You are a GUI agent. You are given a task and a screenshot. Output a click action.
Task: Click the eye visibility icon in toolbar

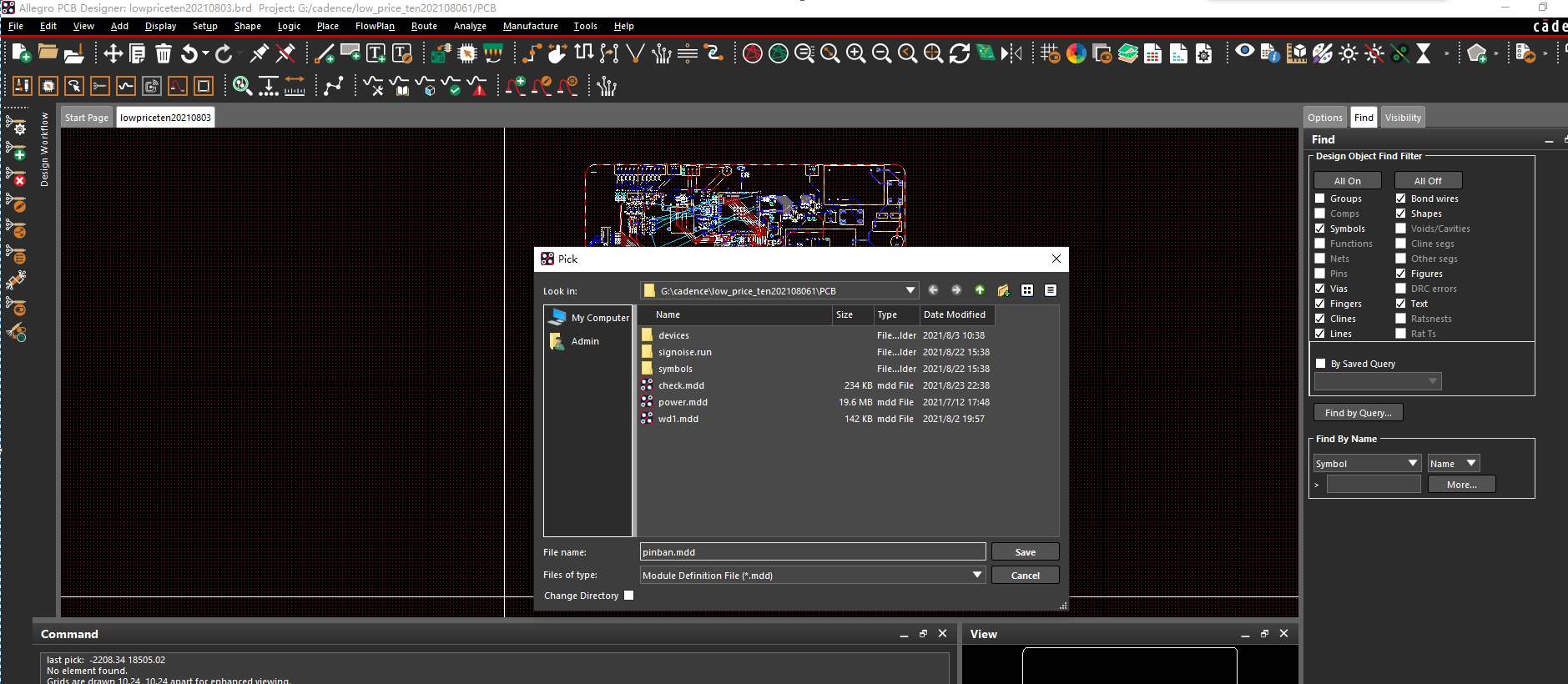point(1244,52)
